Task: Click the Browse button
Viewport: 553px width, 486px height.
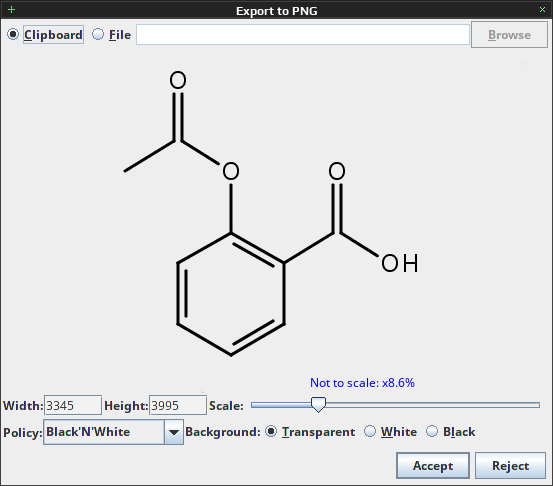Action: point(509,35)
